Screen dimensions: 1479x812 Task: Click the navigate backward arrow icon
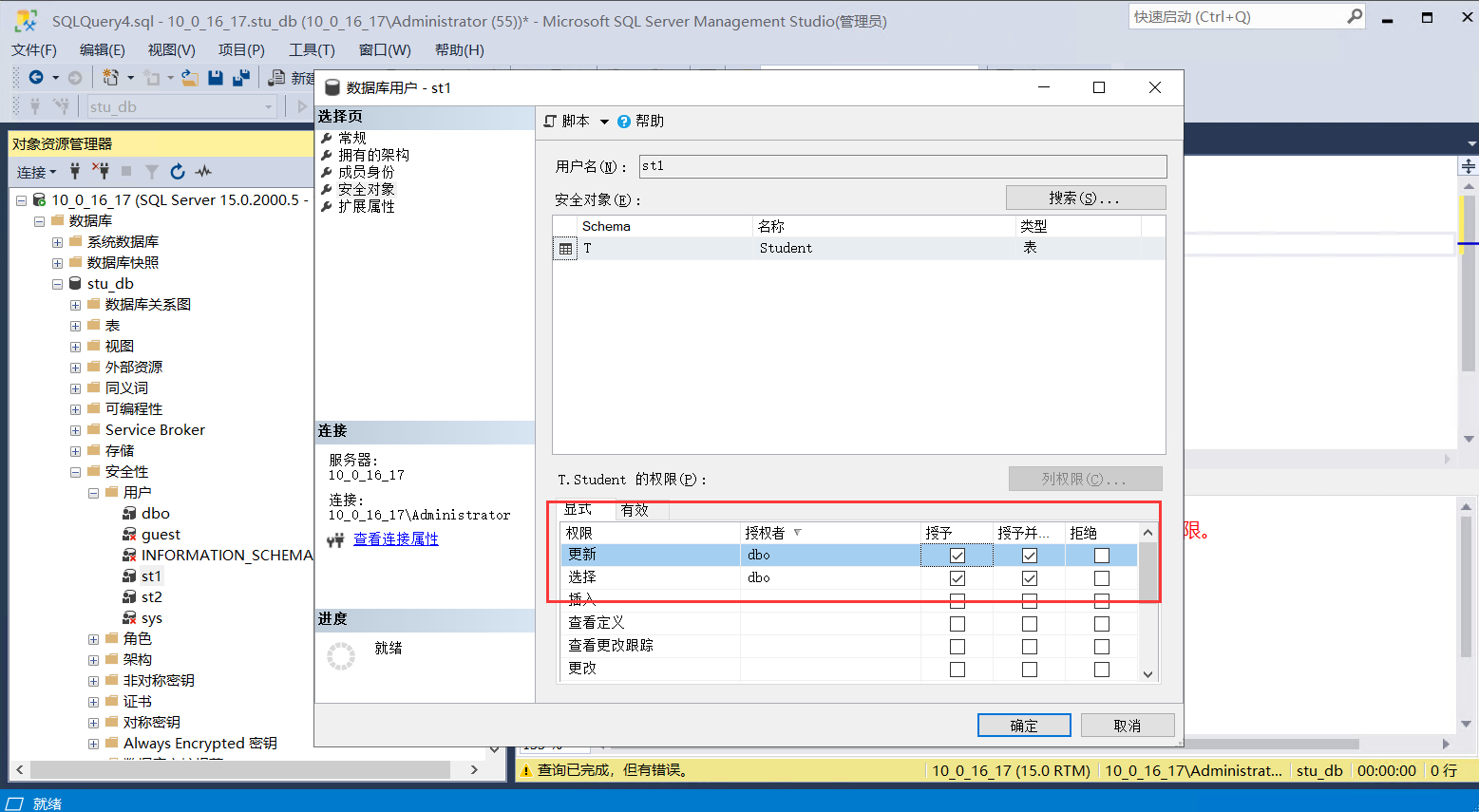coord(36,77)
